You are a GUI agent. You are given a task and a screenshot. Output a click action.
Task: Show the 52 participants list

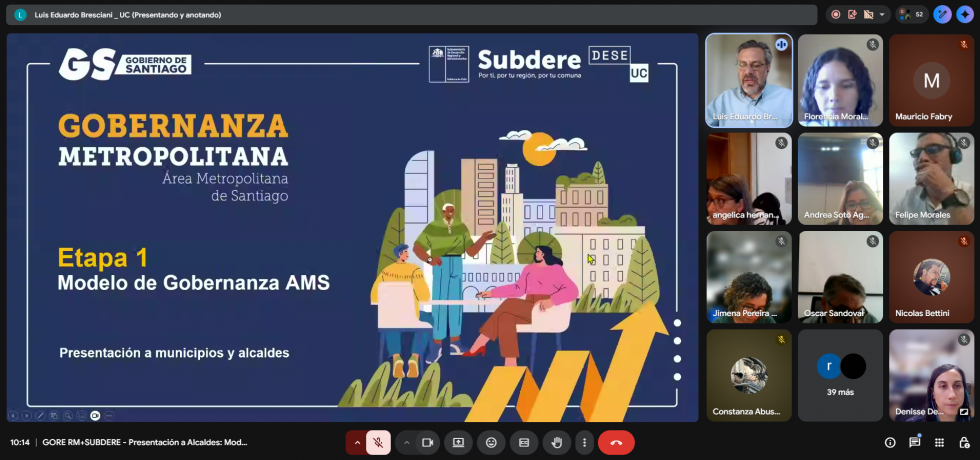[x=913, y=15]
